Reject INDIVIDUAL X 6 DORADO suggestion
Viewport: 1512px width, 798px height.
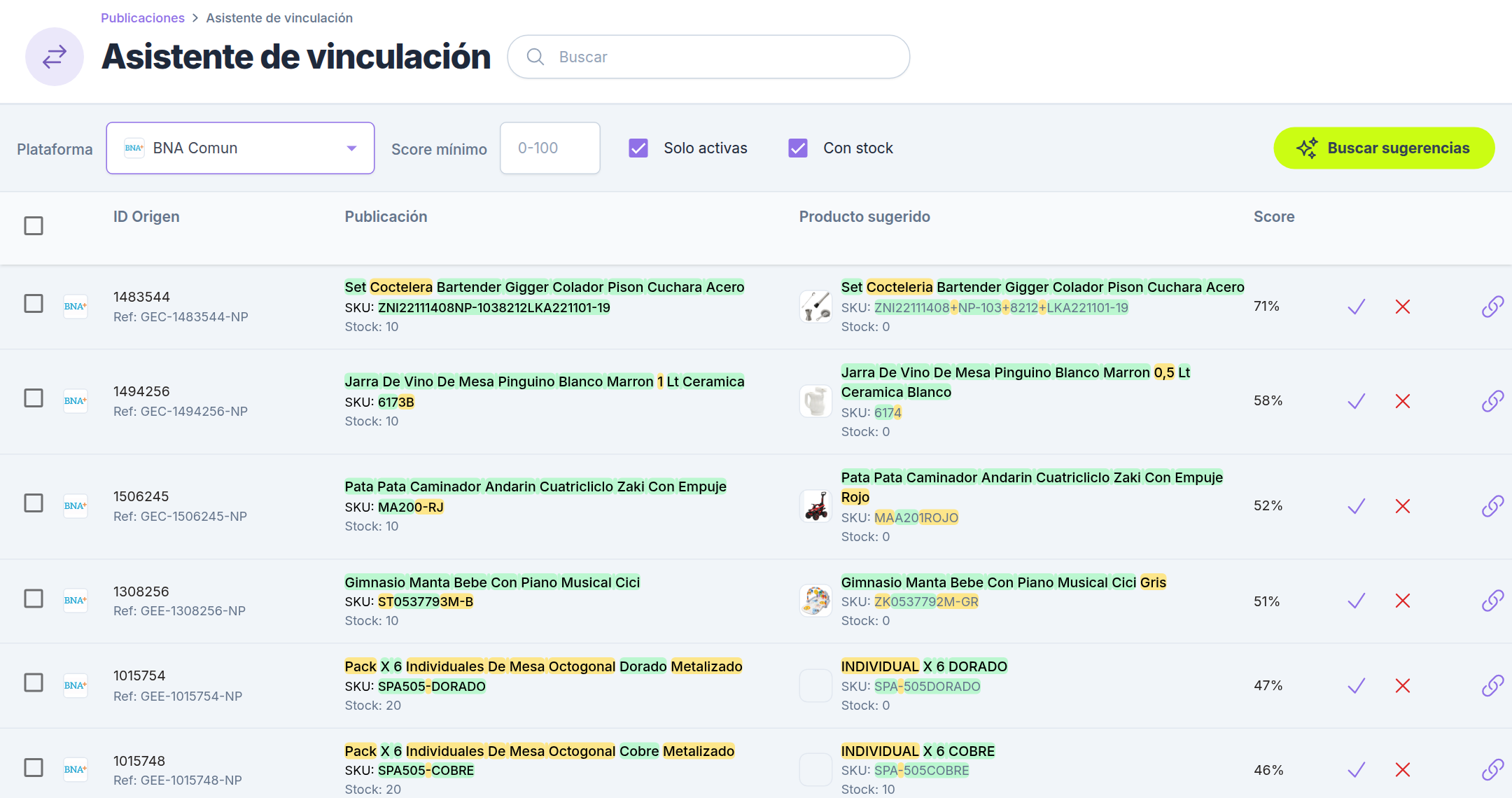coord(1403,685)
